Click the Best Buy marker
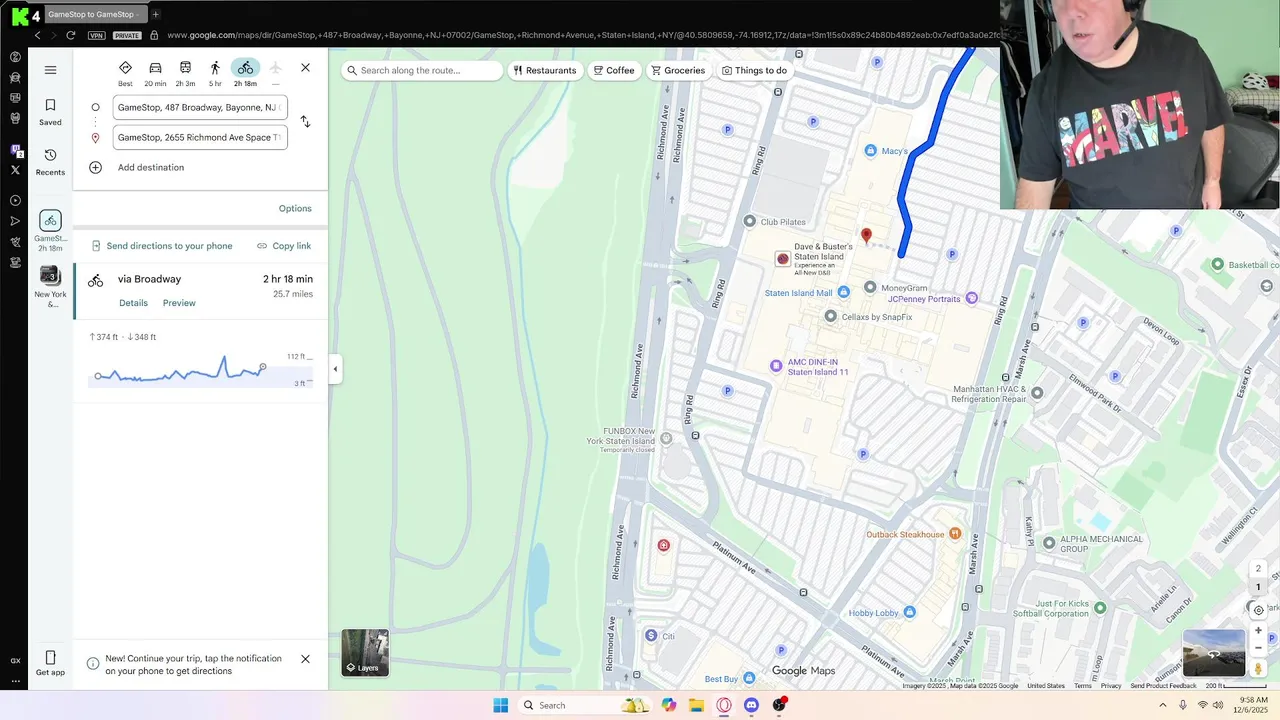The image size is (1280, 720). [749, 679]
